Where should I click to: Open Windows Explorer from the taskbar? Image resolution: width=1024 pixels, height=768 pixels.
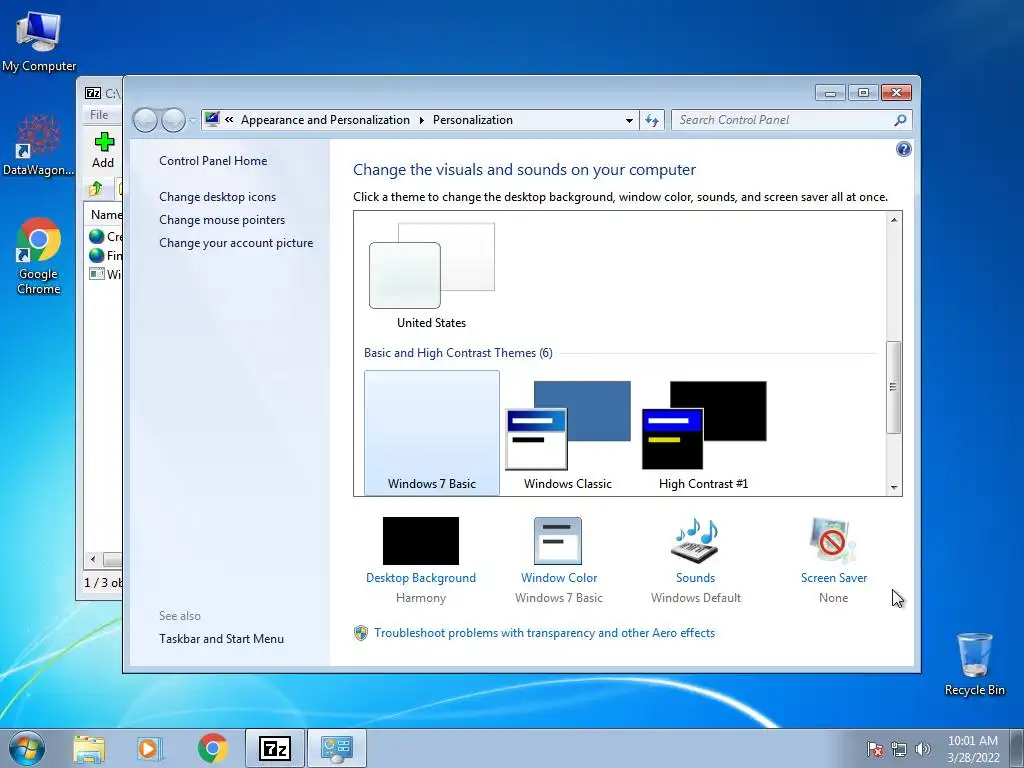click(x=89, y=748)
